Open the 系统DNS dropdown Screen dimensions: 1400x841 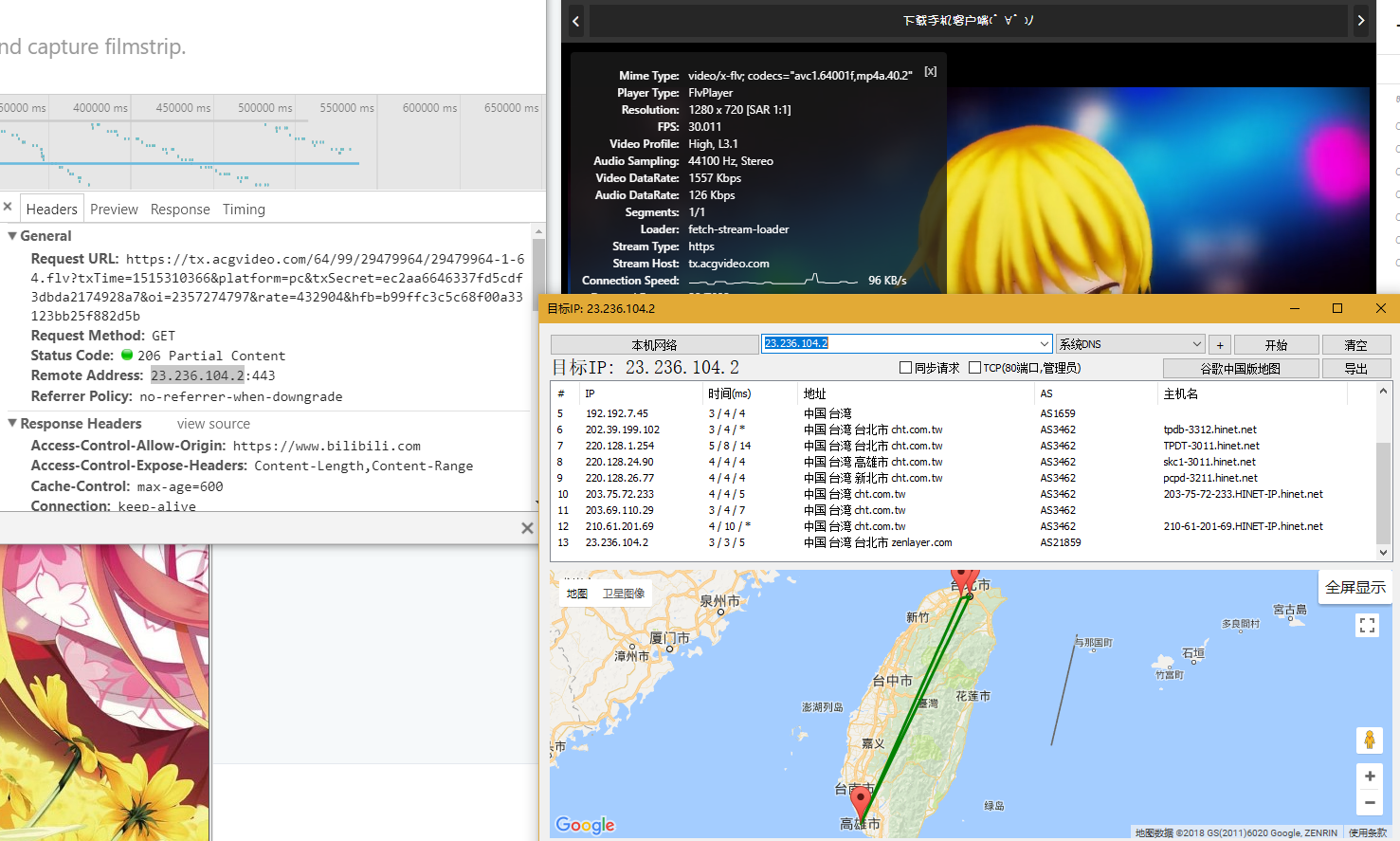(1130, 344)
